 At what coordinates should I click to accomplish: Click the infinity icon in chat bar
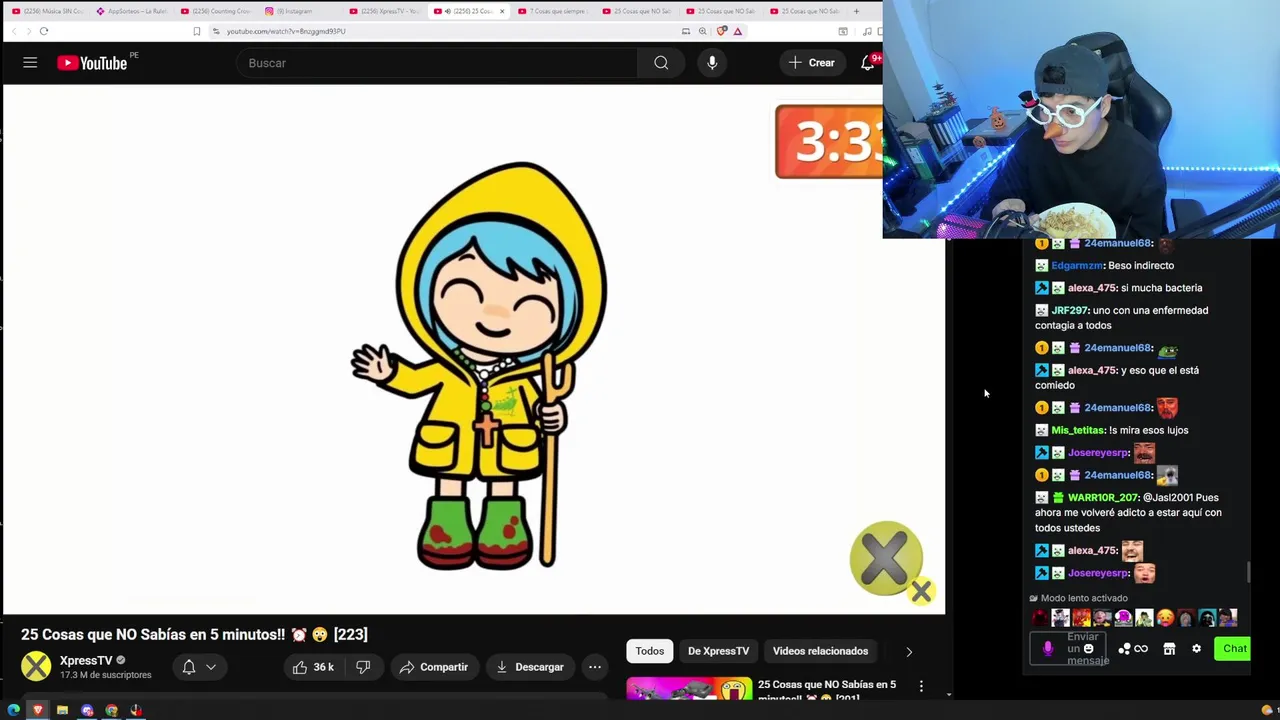point(1141,649)
